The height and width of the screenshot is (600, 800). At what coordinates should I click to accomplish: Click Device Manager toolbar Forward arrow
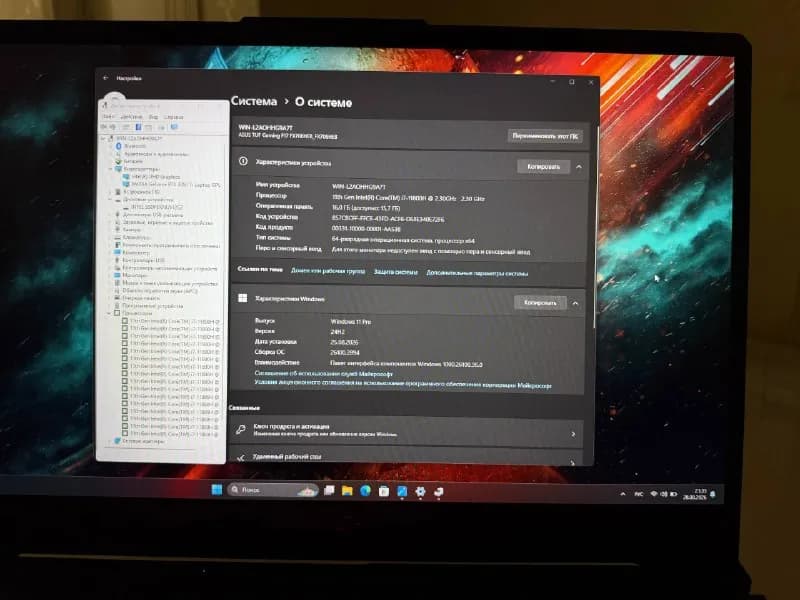(112, 127)
